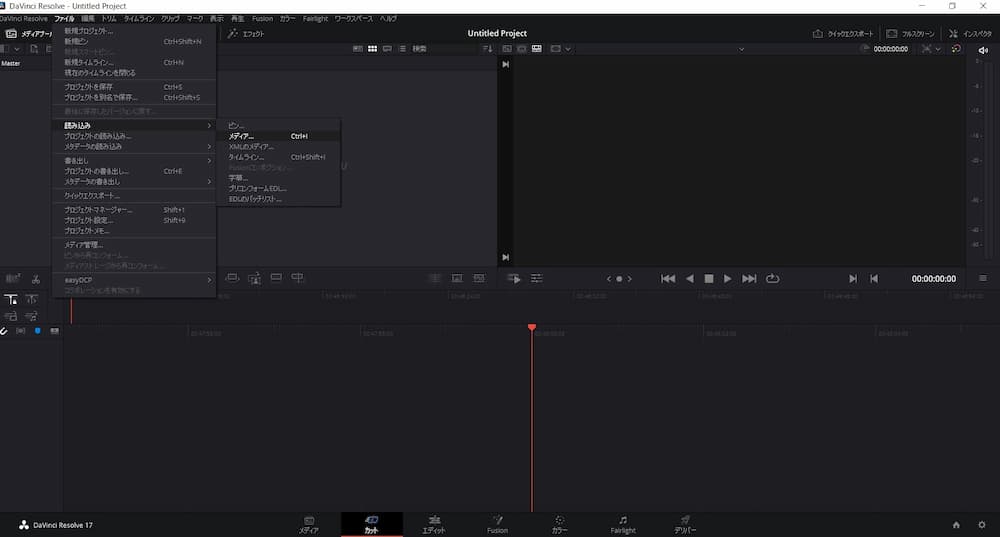Image resolution: width=1000 pixels, height=537 pixels.
Task: Click the bypass color grades icon
Action: click(x=955, y=48)
